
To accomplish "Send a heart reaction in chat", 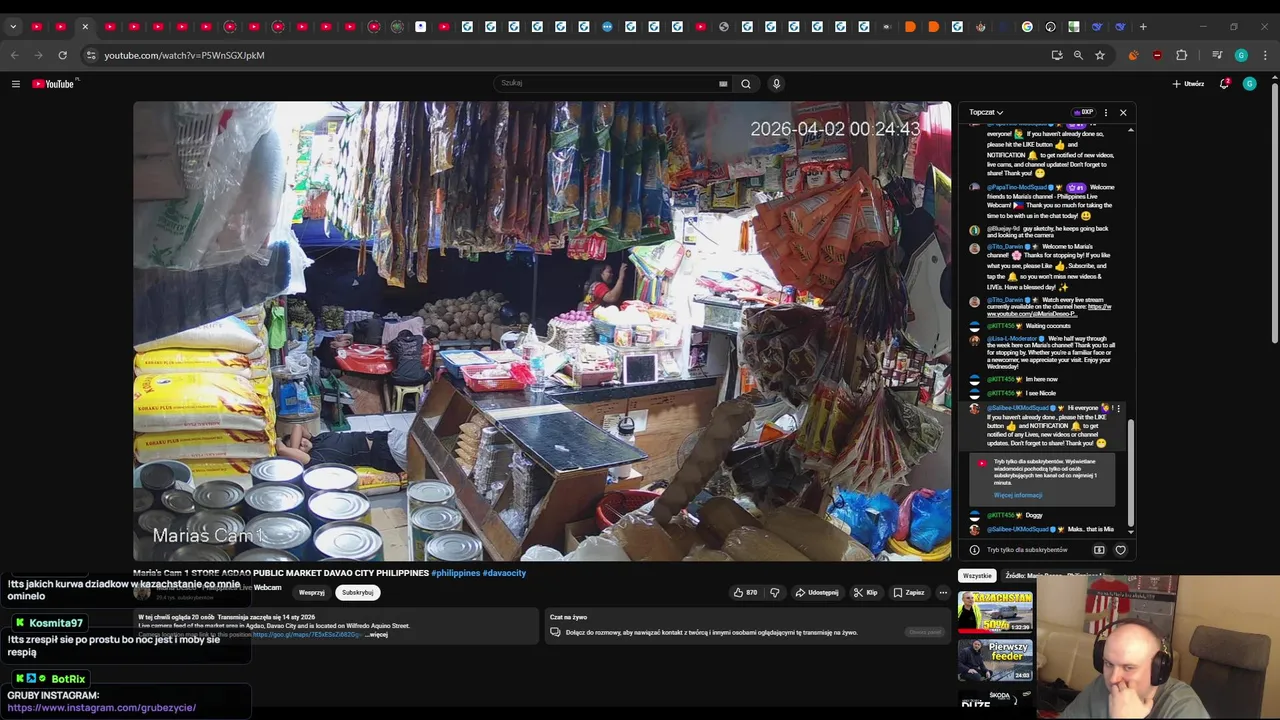I will point(1120,550).
